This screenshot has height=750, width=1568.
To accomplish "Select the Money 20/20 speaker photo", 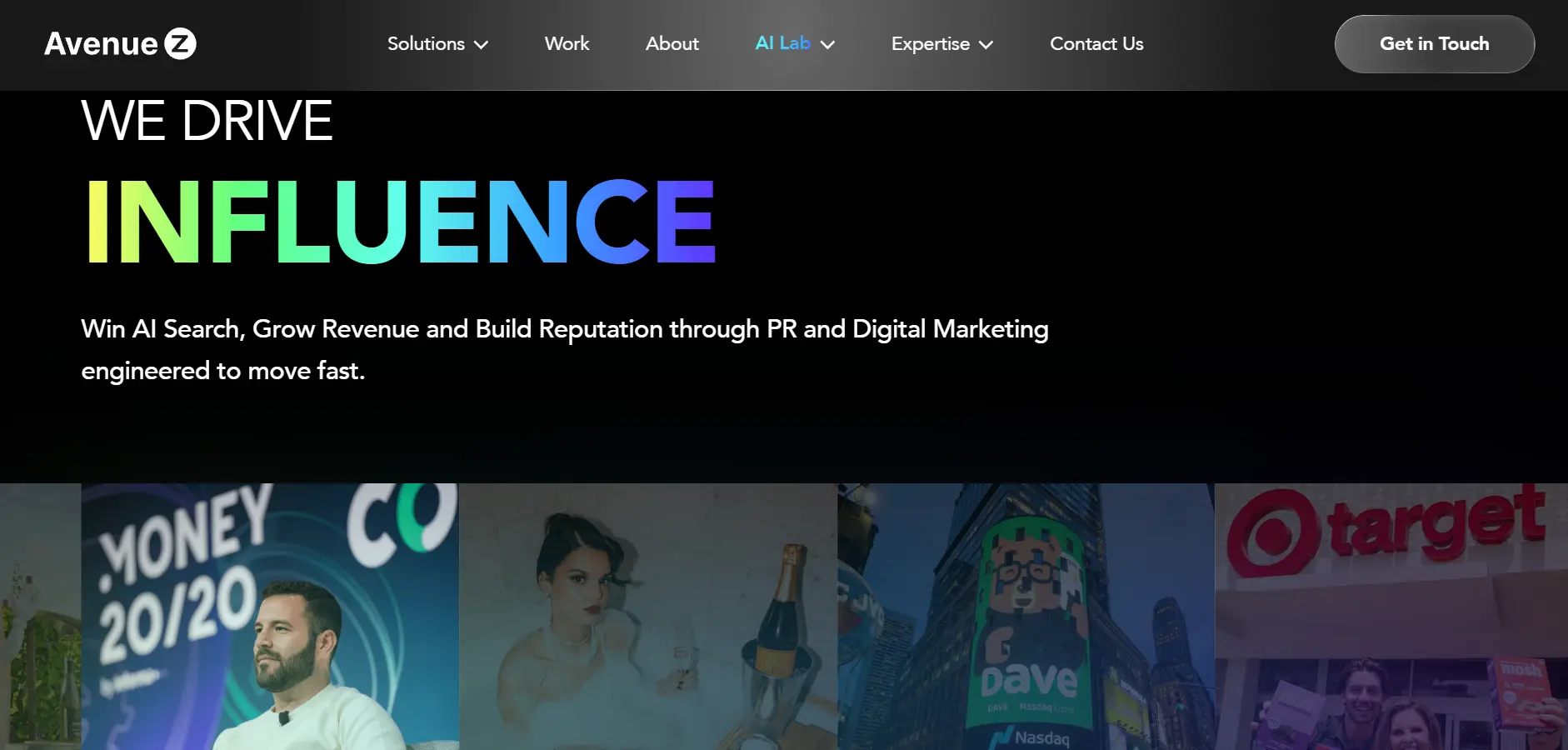I will tap(270, 617).
